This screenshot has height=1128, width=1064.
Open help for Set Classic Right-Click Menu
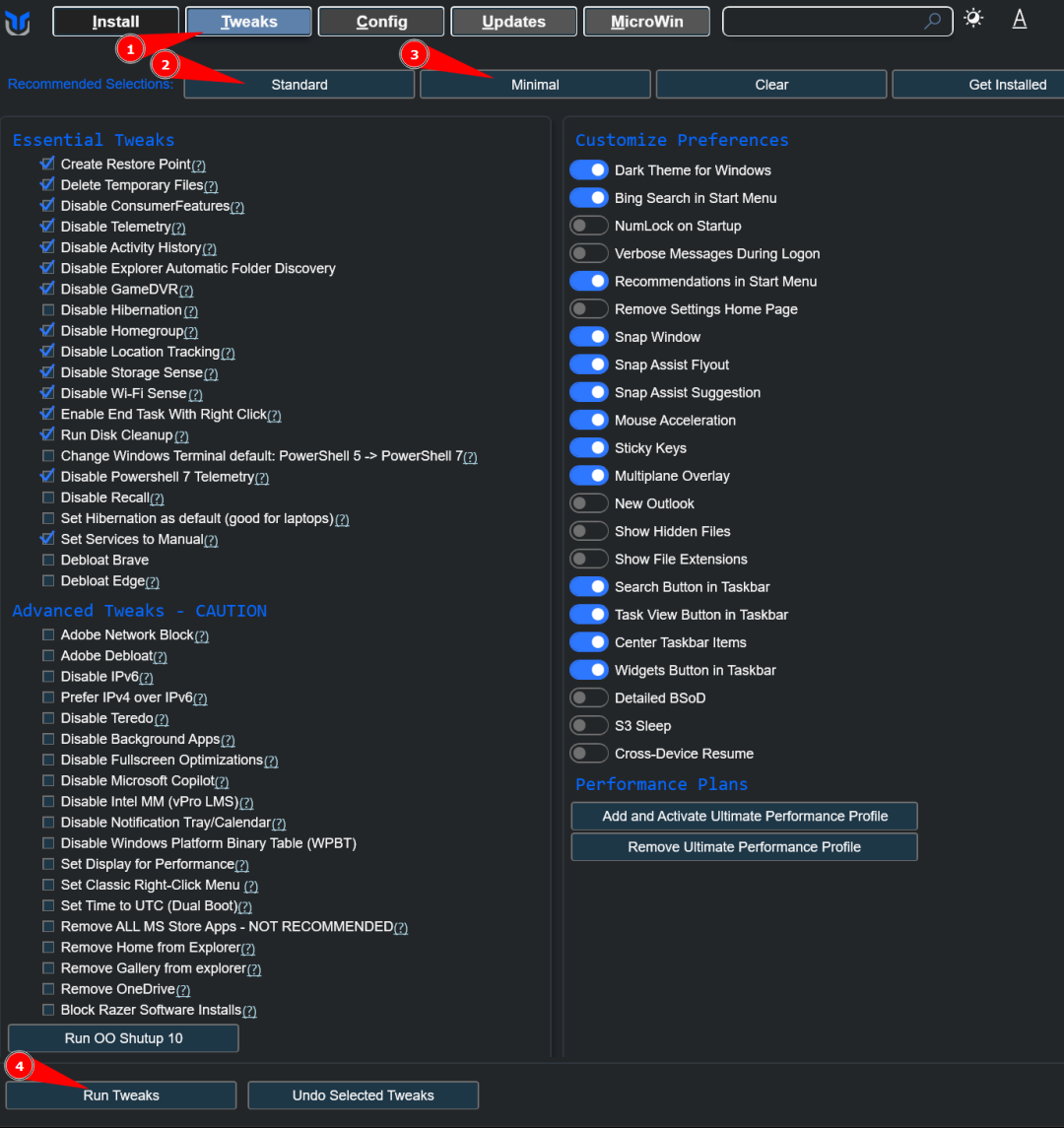pos(250,887)
